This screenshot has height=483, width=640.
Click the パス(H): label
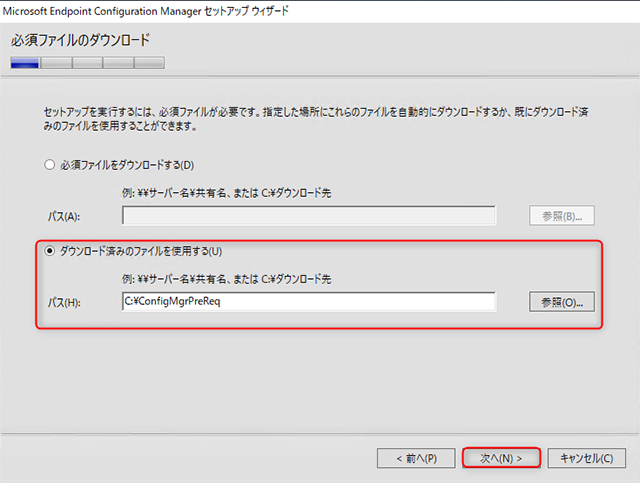pyautogui.click(x=63, y=302)
